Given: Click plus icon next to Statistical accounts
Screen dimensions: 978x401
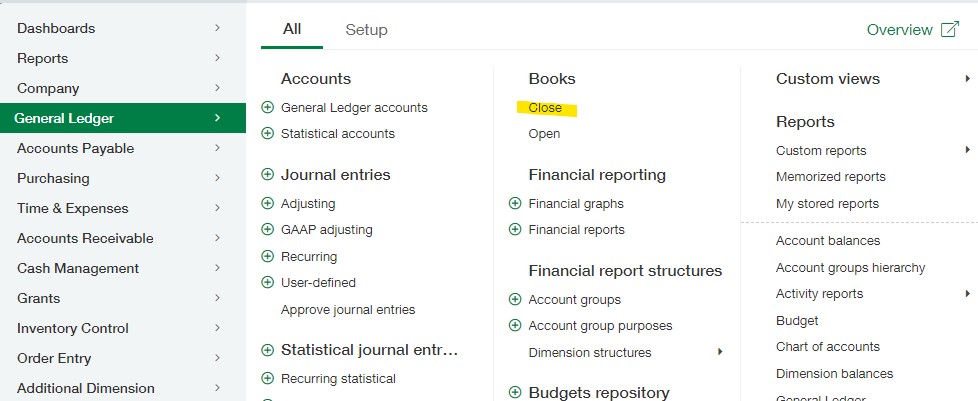Looking at the screenshot, I should [267, 133].
